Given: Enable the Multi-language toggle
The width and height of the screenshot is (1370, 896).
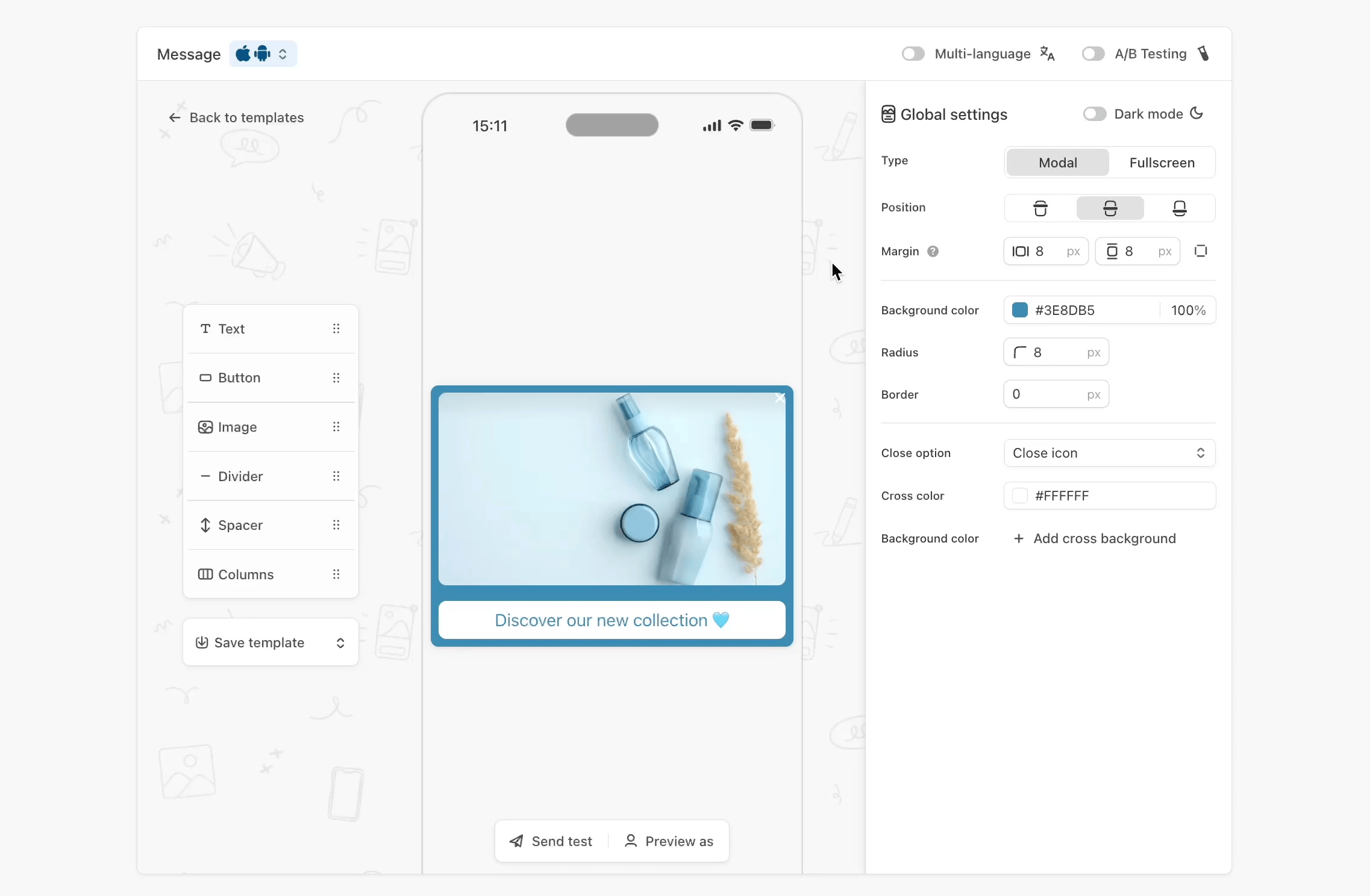Looking at the screenshot, I should point(913,54).
